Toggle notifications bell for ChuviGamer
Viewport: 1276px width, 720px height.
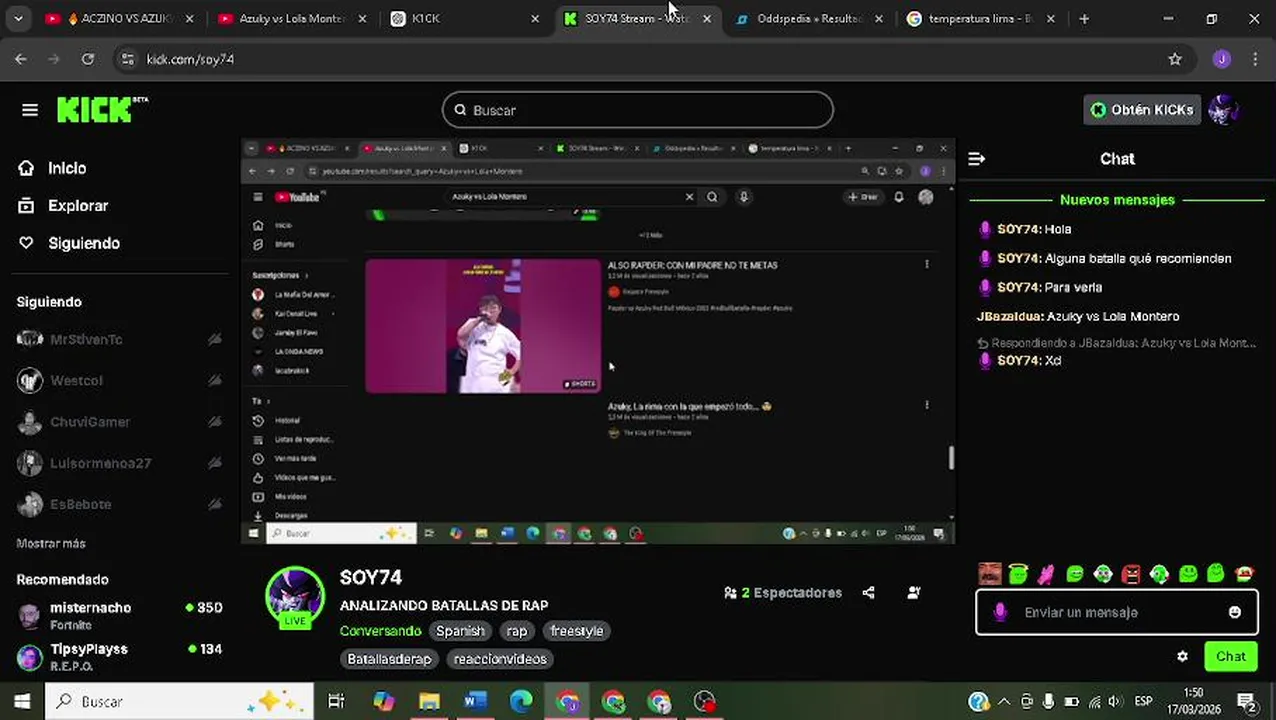pos(214,422)
